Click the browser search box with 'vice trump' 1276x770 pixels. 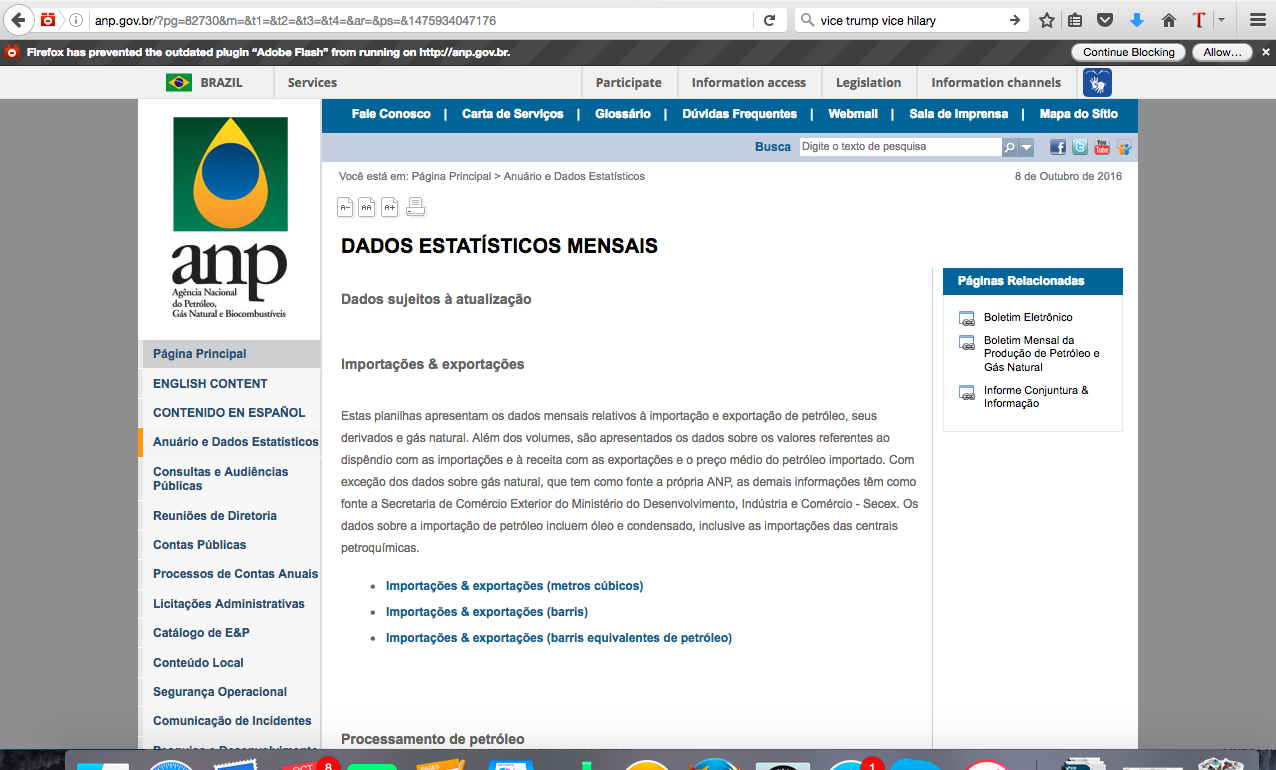click(x=910, y=20)
